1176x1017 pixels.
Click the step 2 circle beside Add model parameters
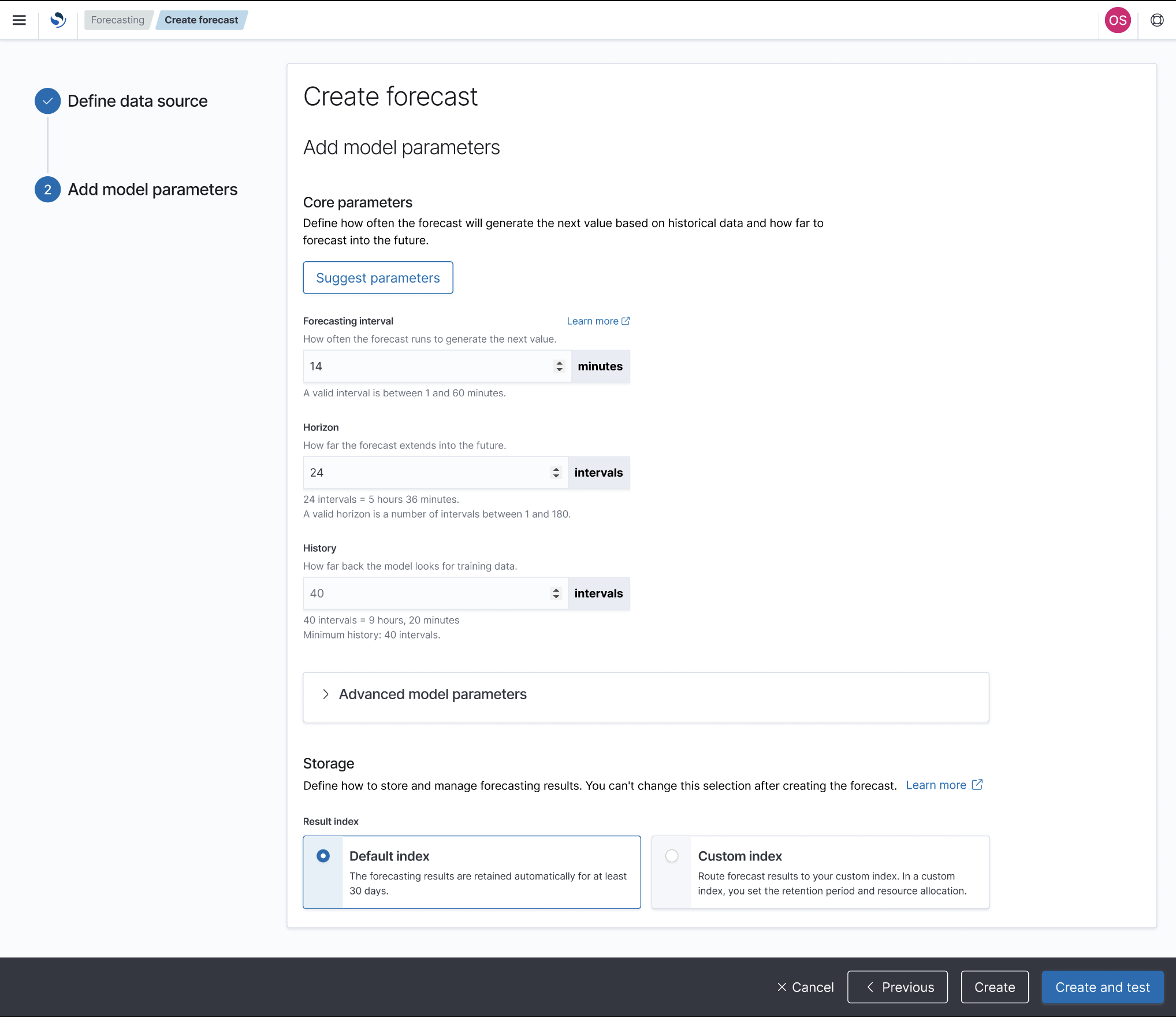click(x=47, y=189)
